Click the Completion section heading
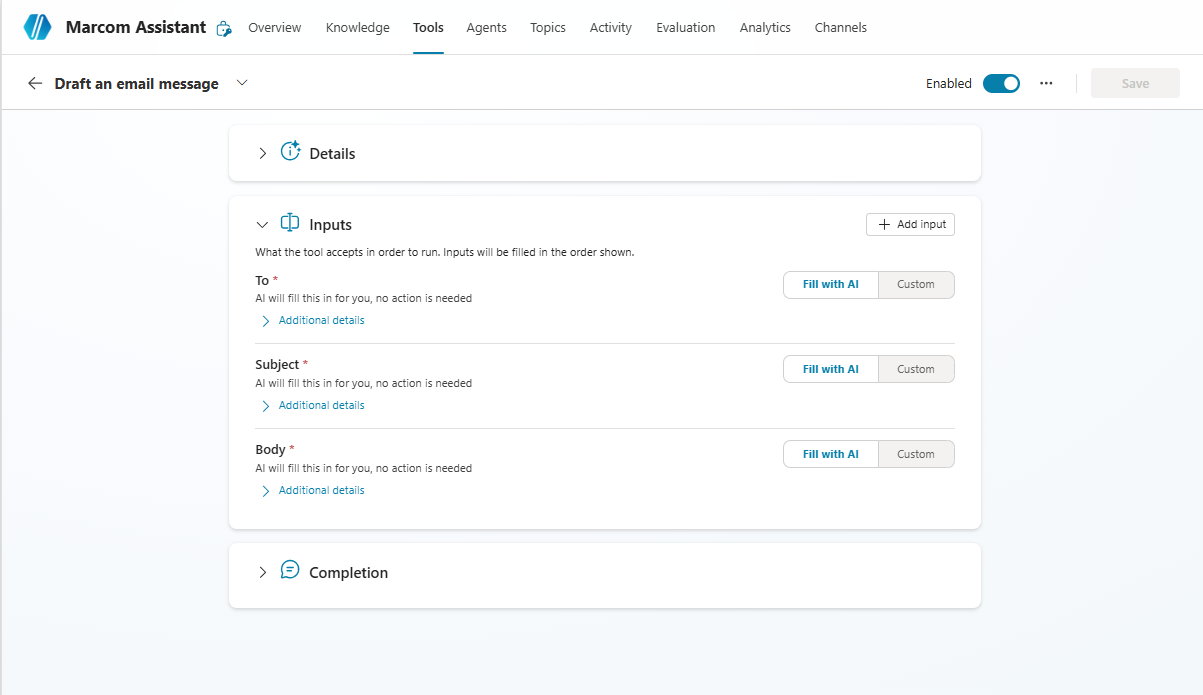The image size is (1203, 695). [x=348, y=572]
